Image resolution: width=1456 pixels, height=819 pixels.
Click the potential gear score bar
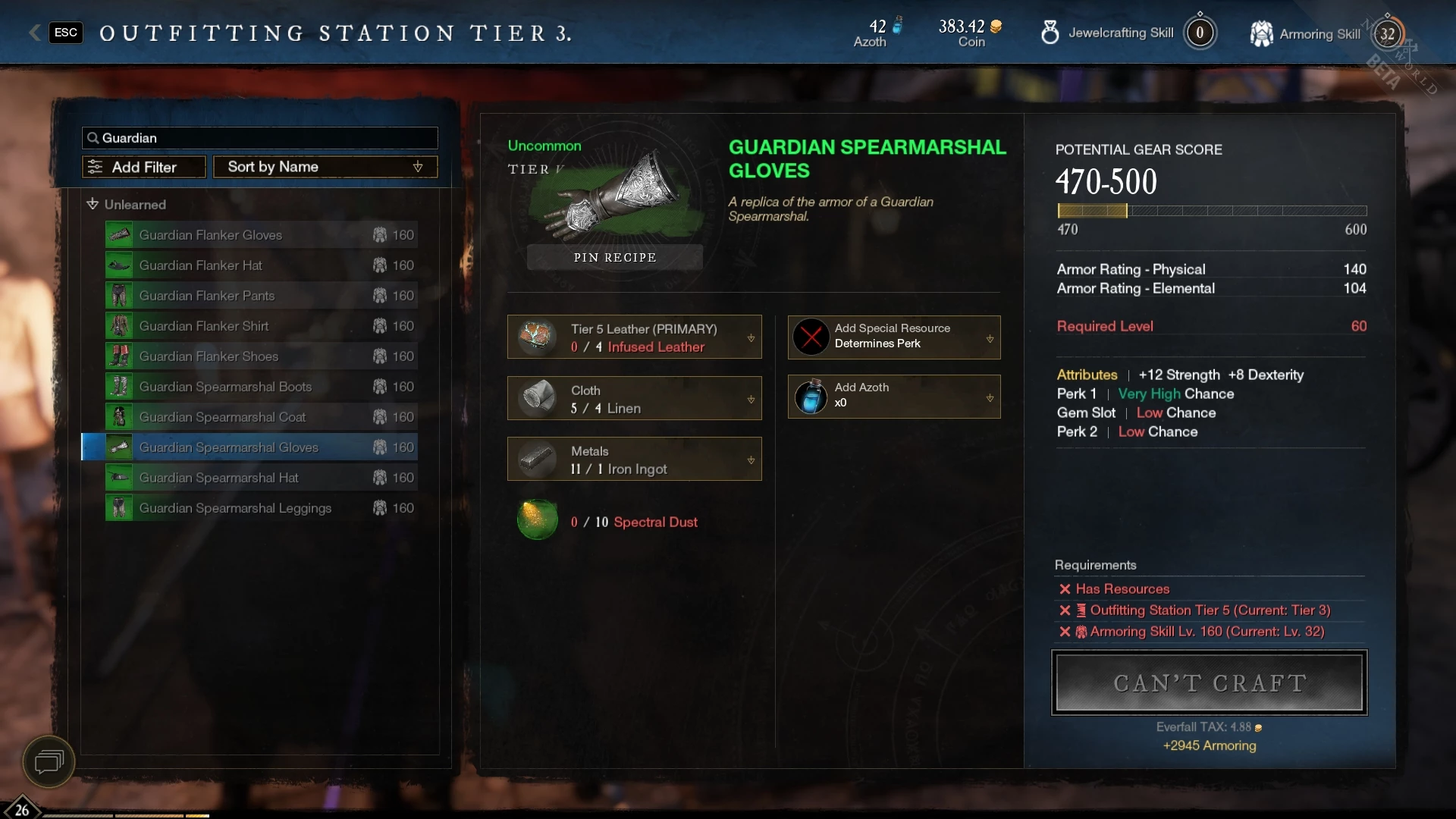coord(1212,211)
